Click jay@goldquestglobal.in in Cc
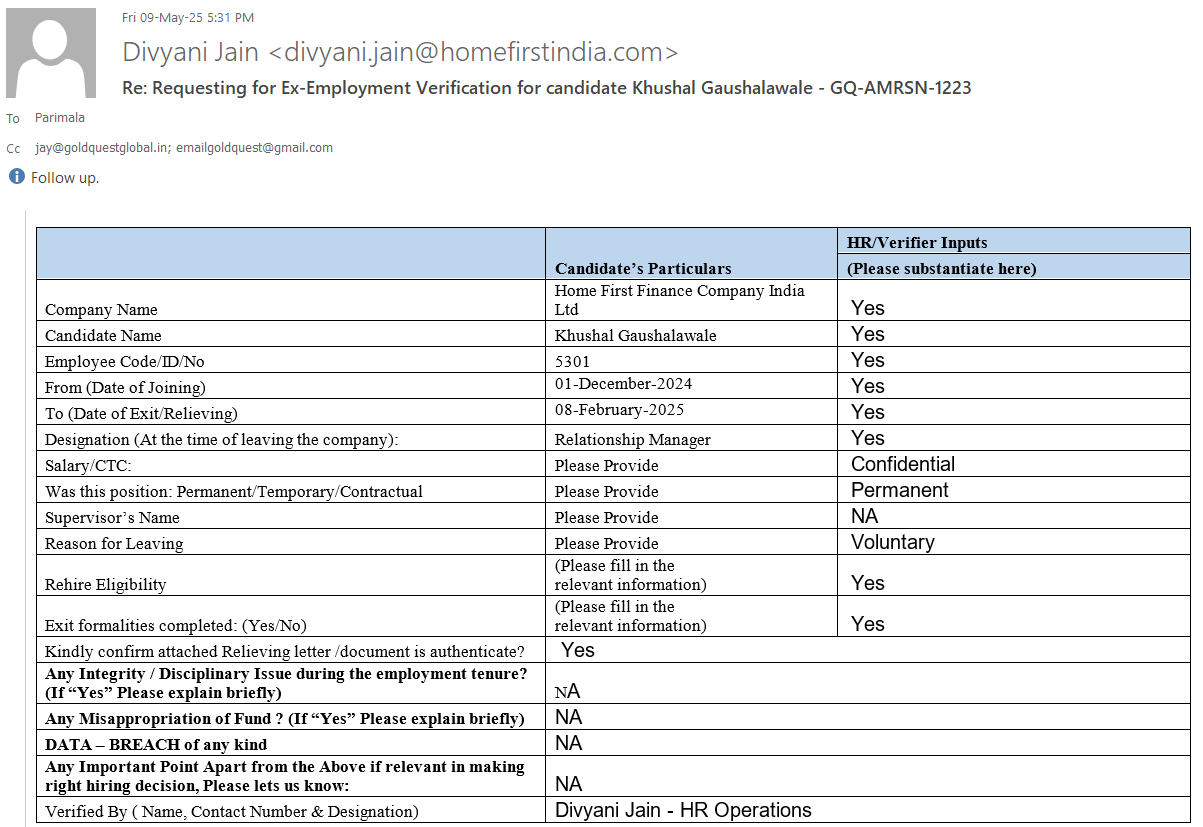Viewport: 1203px width, 827px height. click(x=103, y=147)
